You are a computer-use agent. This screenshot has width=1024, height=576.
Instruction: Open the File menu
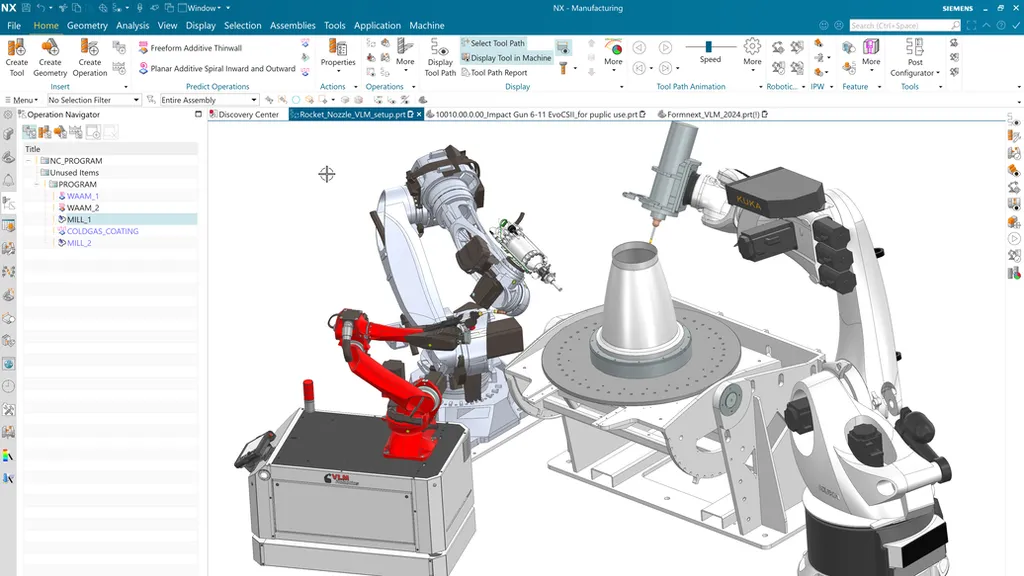pos(14,25)
